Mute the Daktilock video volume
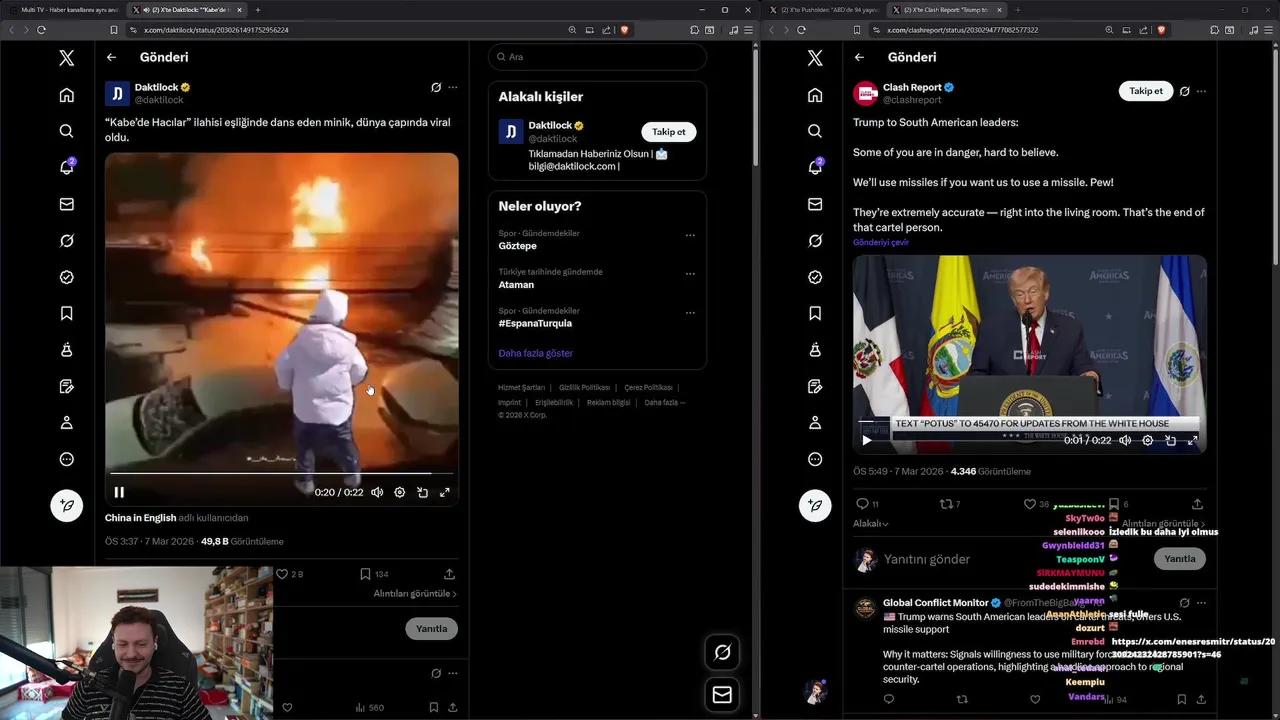This screenshot has width=1280, height=720. 377,492
